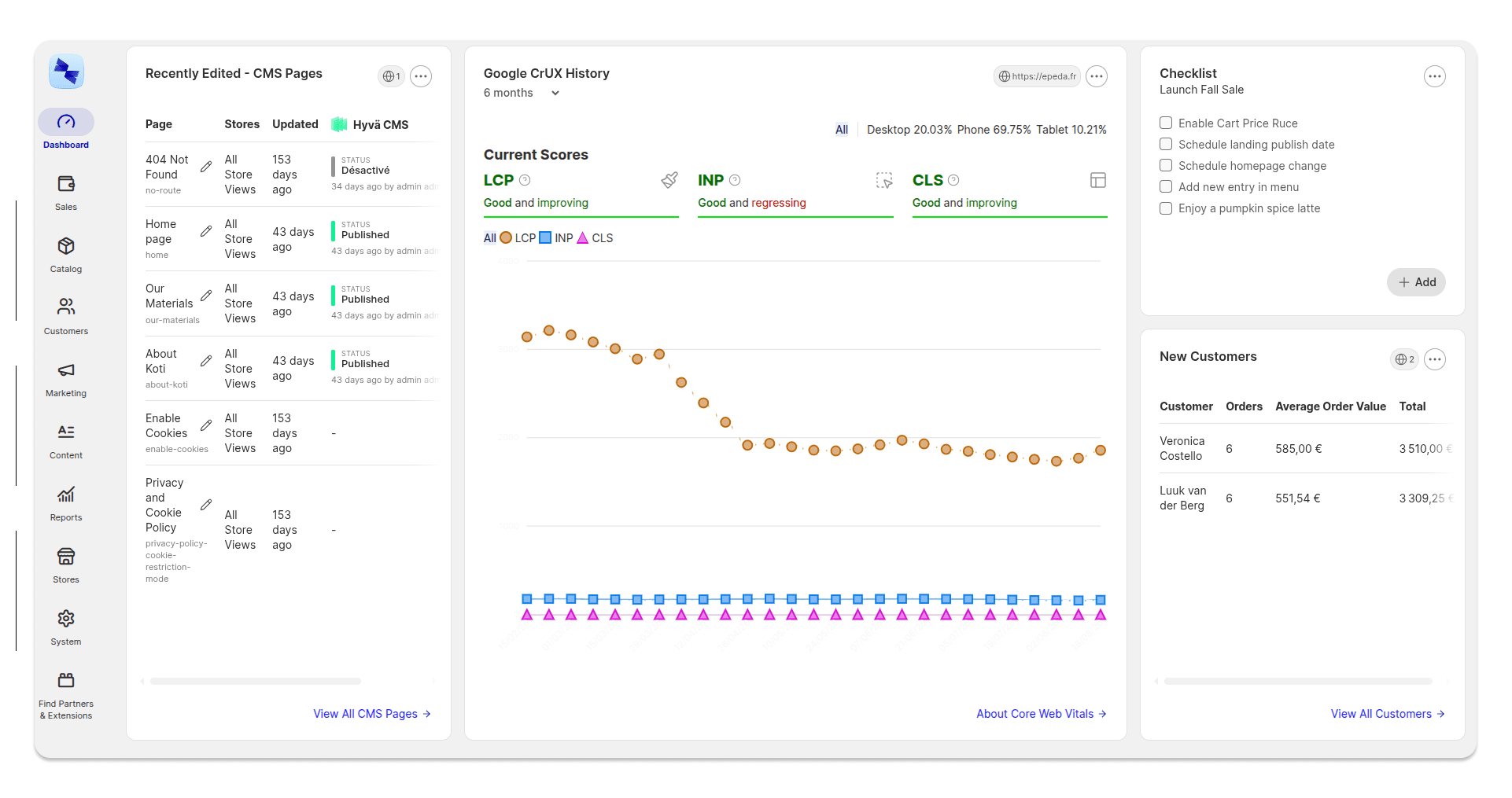The image size is (1512, 798).
Task: Check Add new entry in menu
Action: click(1166, 186)
